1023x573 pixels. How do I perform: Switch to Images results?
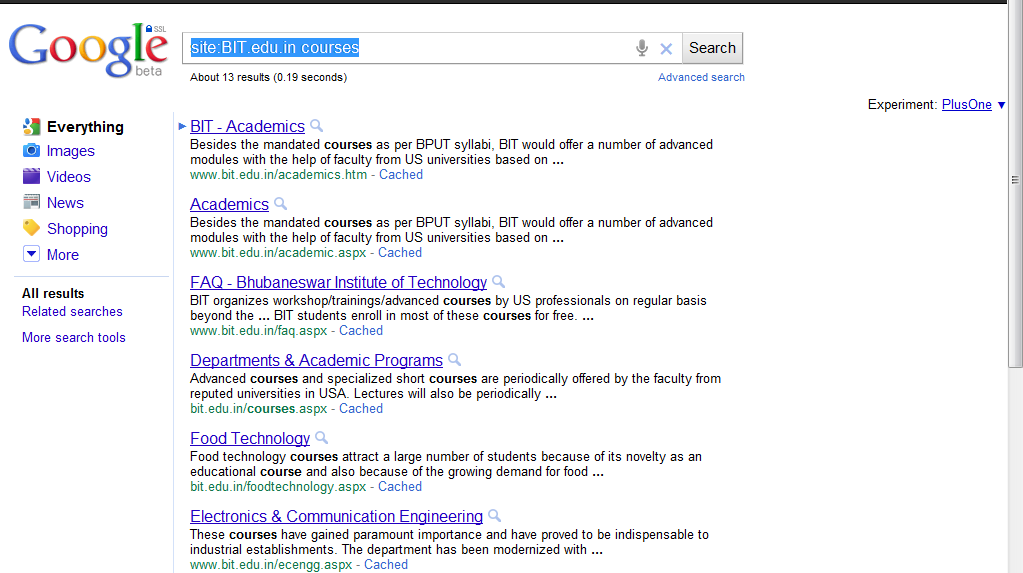pyautogui.click(x=70, y=151)
